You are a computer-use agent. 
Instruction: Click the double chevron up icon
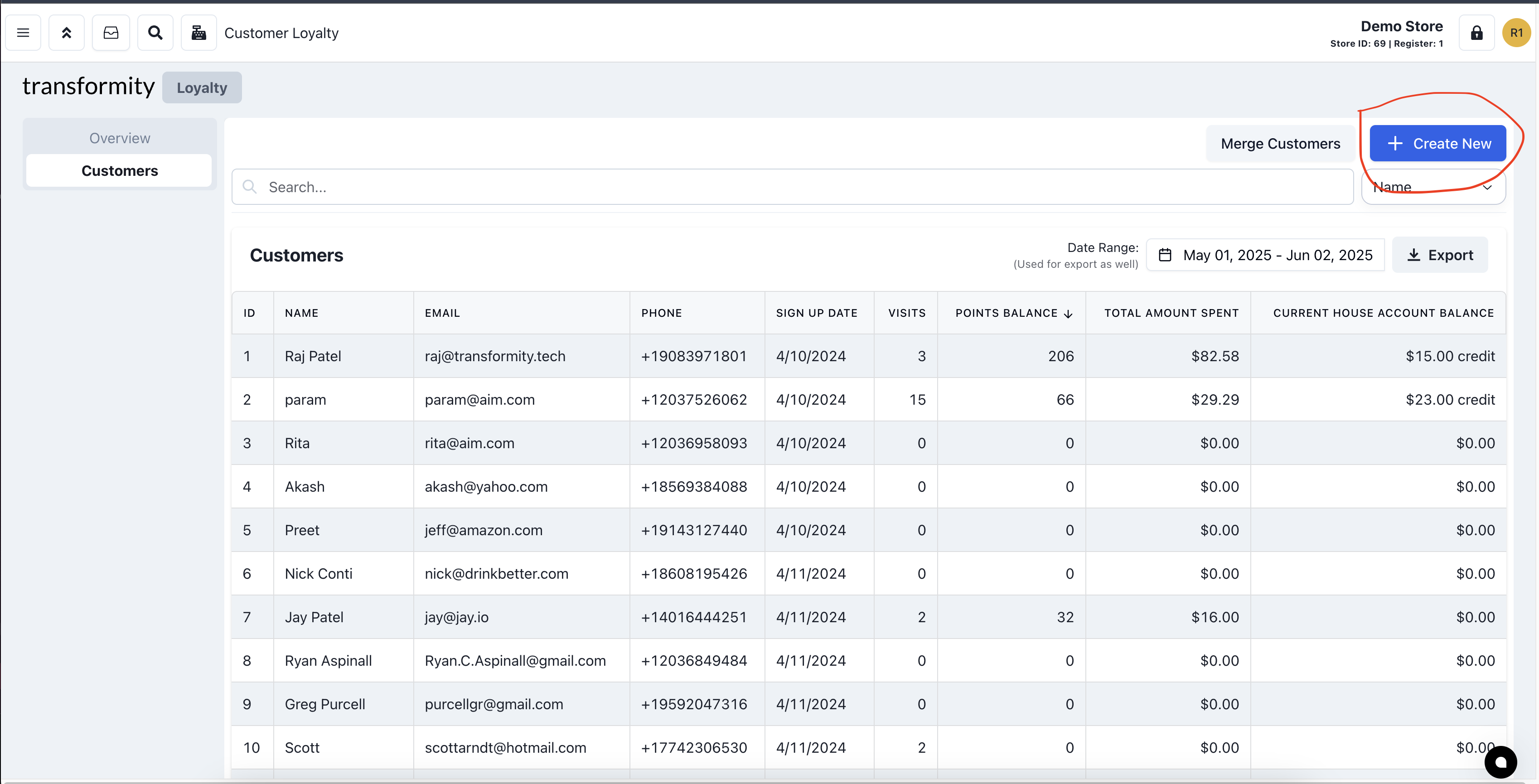[66, 33]
